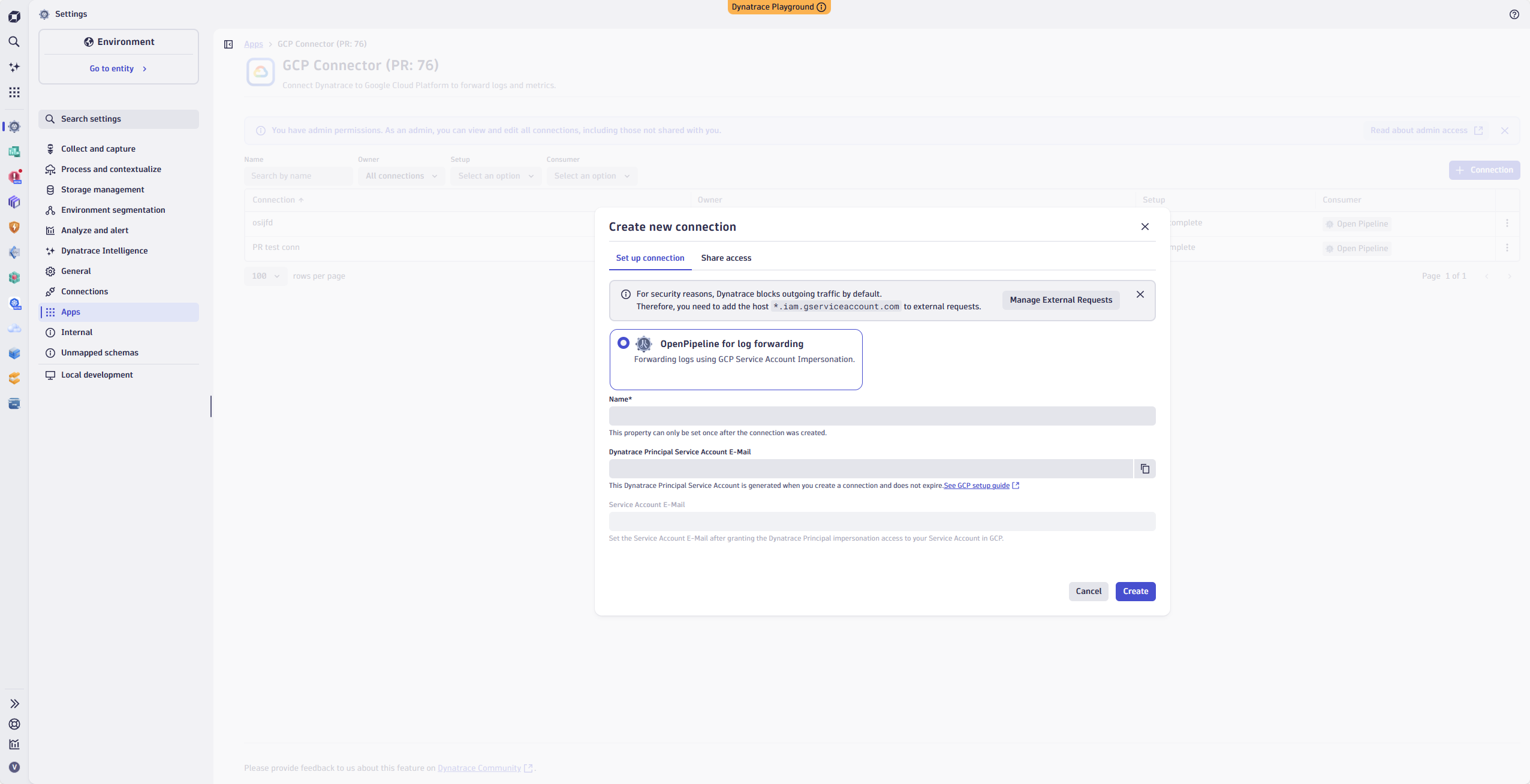Focus the Service Account E-Mail field
This screenshot has height=784, width=1530.
(883, 521)
